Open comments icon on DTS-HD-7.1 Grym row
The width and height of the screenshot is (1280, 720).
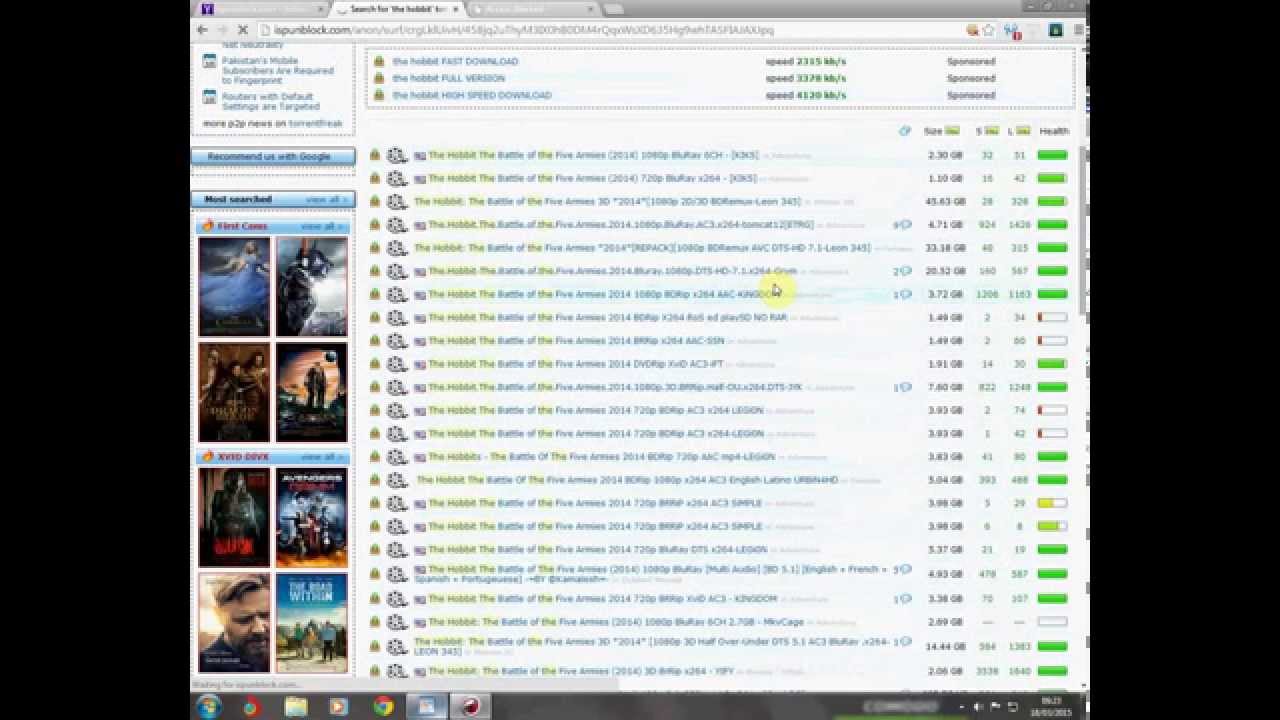pos(905,271)
